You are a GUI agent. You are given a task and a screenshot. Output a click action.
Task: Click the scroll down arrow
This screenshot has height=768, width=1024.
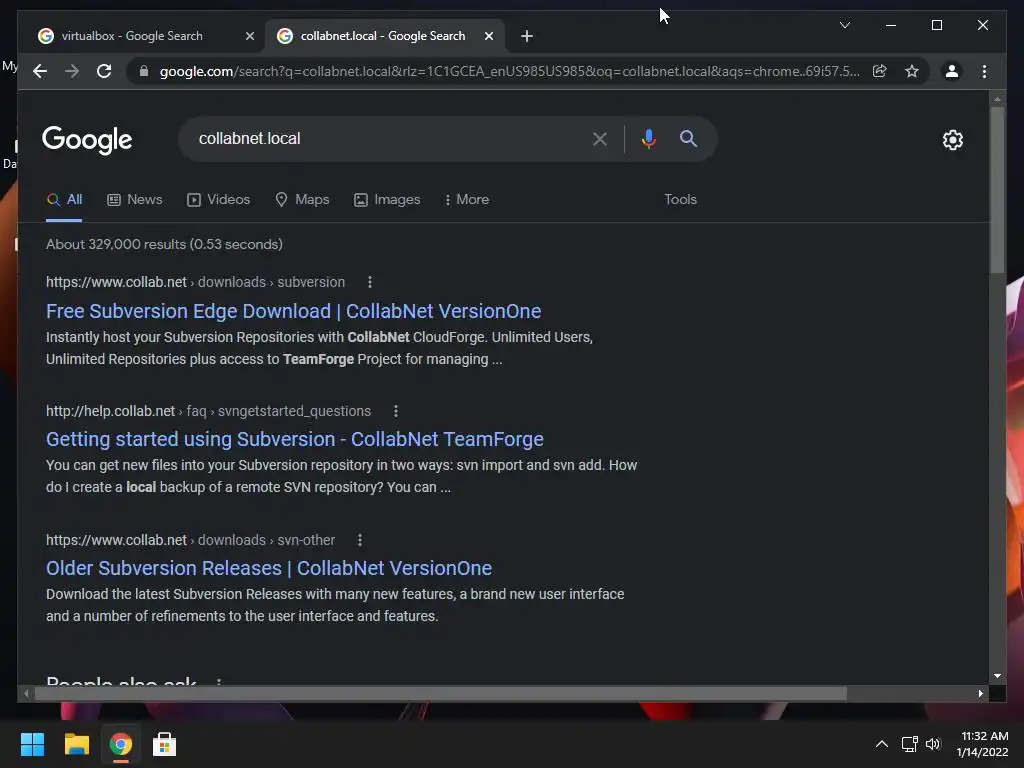(x=997, y=676)
